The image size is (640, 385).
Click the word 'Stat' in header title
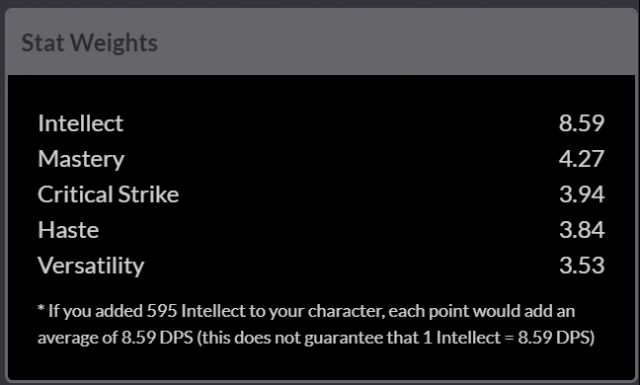pyautogui.click(x=43, y=42)
